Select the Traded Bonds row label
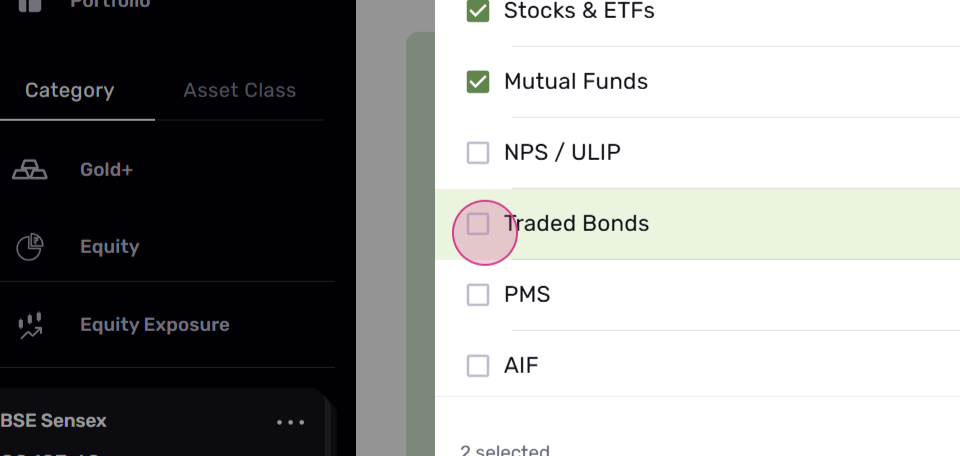This screenshot has height=456, width=960. tap(576, 223)
